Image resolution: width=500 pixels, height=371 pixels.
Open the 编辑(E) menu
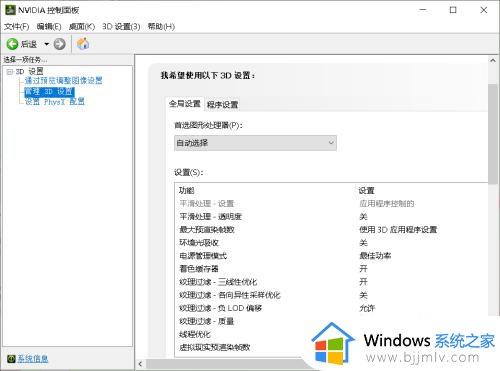click(49, 26)
